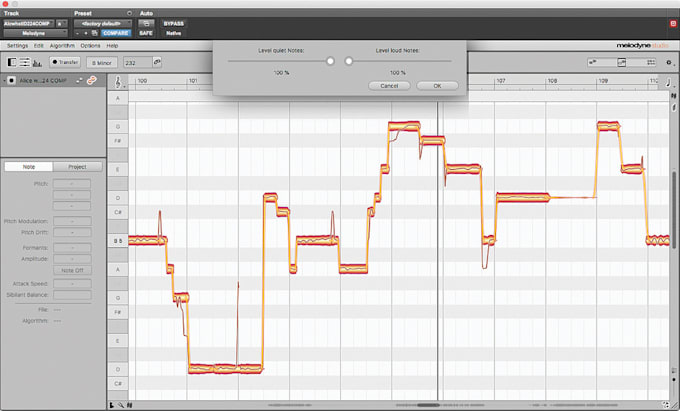Toggle the note inspector sliders icon
This screenshot has height=411, width=680.
25,62
